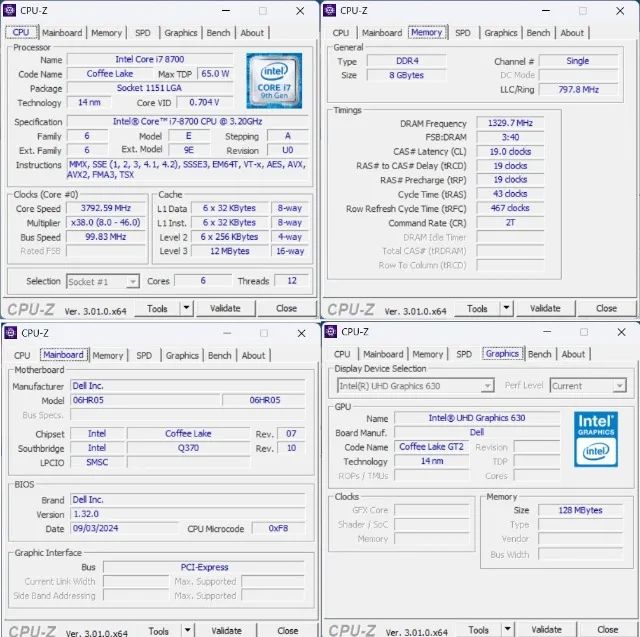The height and width of the screenshot is (637, 640).
Task: Click the Graphic Interface Bus value PCI-Express
Action: click(x=204, y=567)
